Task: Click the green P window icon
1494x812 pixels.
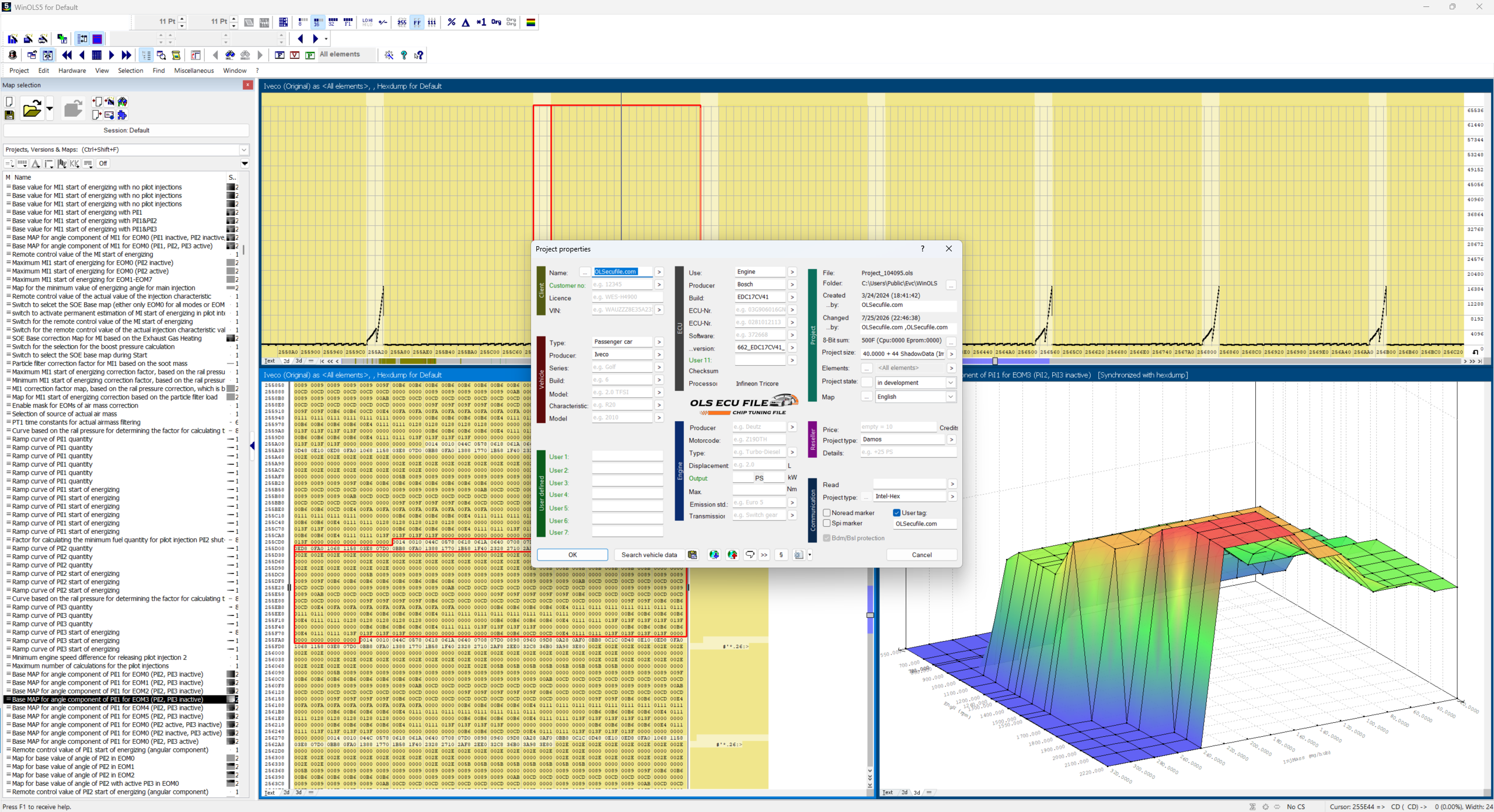Action: (310, 55)
